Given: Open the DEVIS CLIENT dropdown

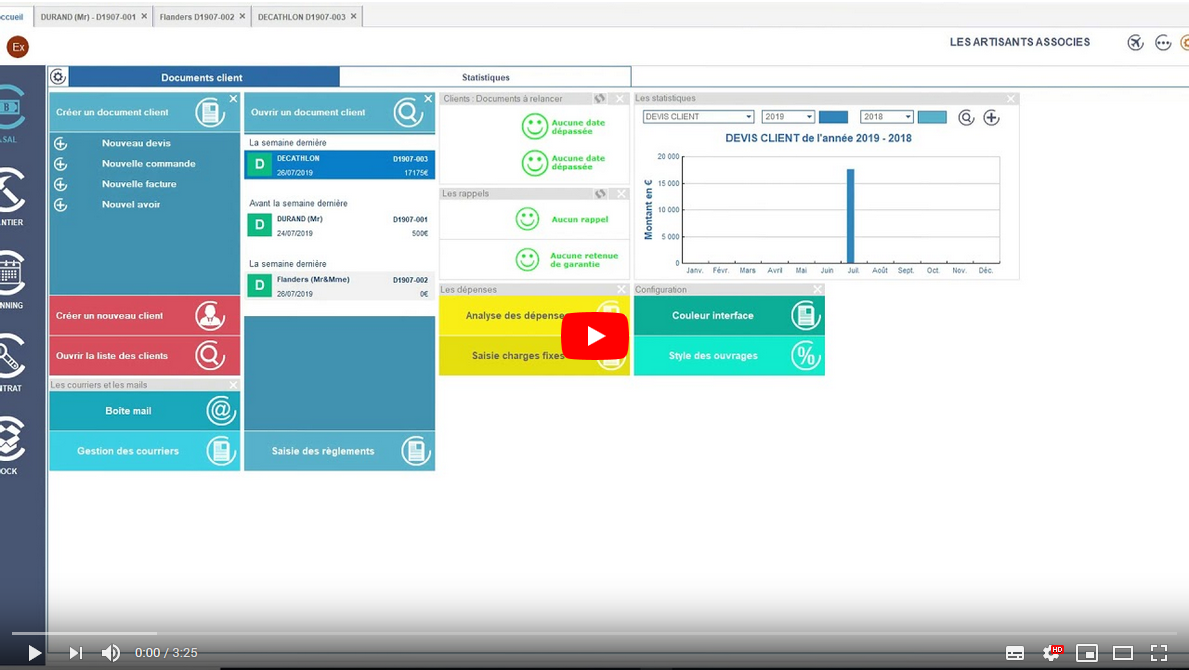Looking at the screenshot, I should (x=698, y=117).
